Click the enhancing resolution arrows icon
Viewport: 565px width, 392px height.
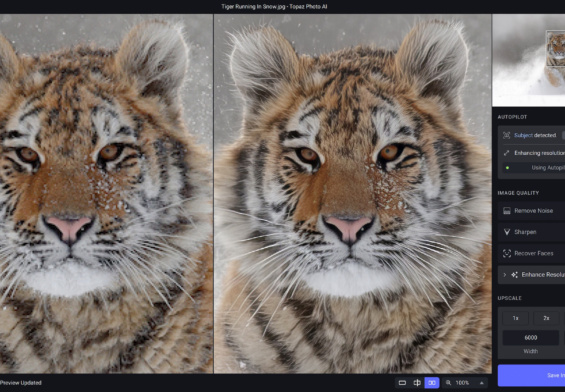[507, 153]
